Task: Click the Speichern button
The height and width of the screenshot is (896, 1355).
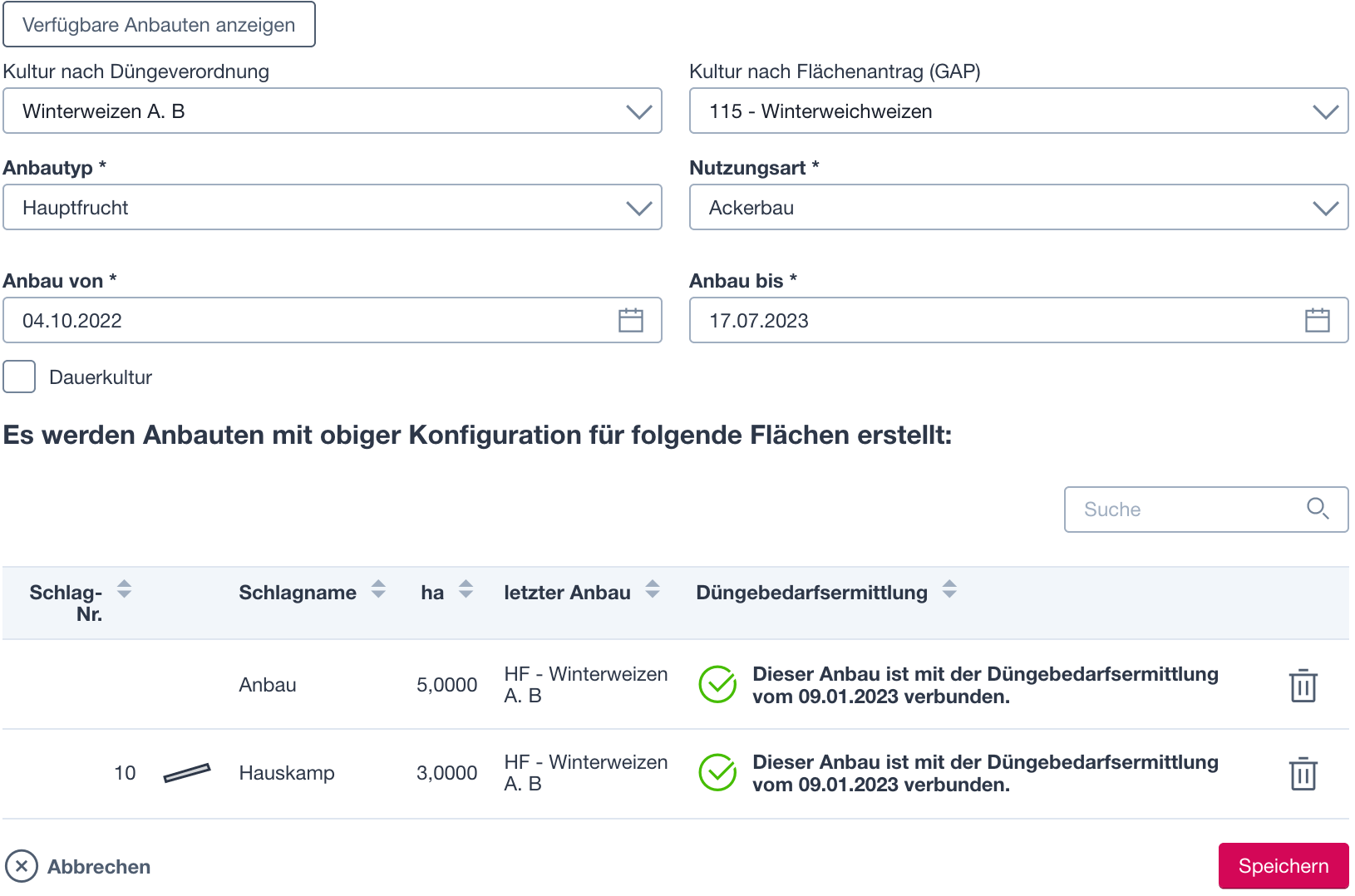Action: pos(1284,866)
